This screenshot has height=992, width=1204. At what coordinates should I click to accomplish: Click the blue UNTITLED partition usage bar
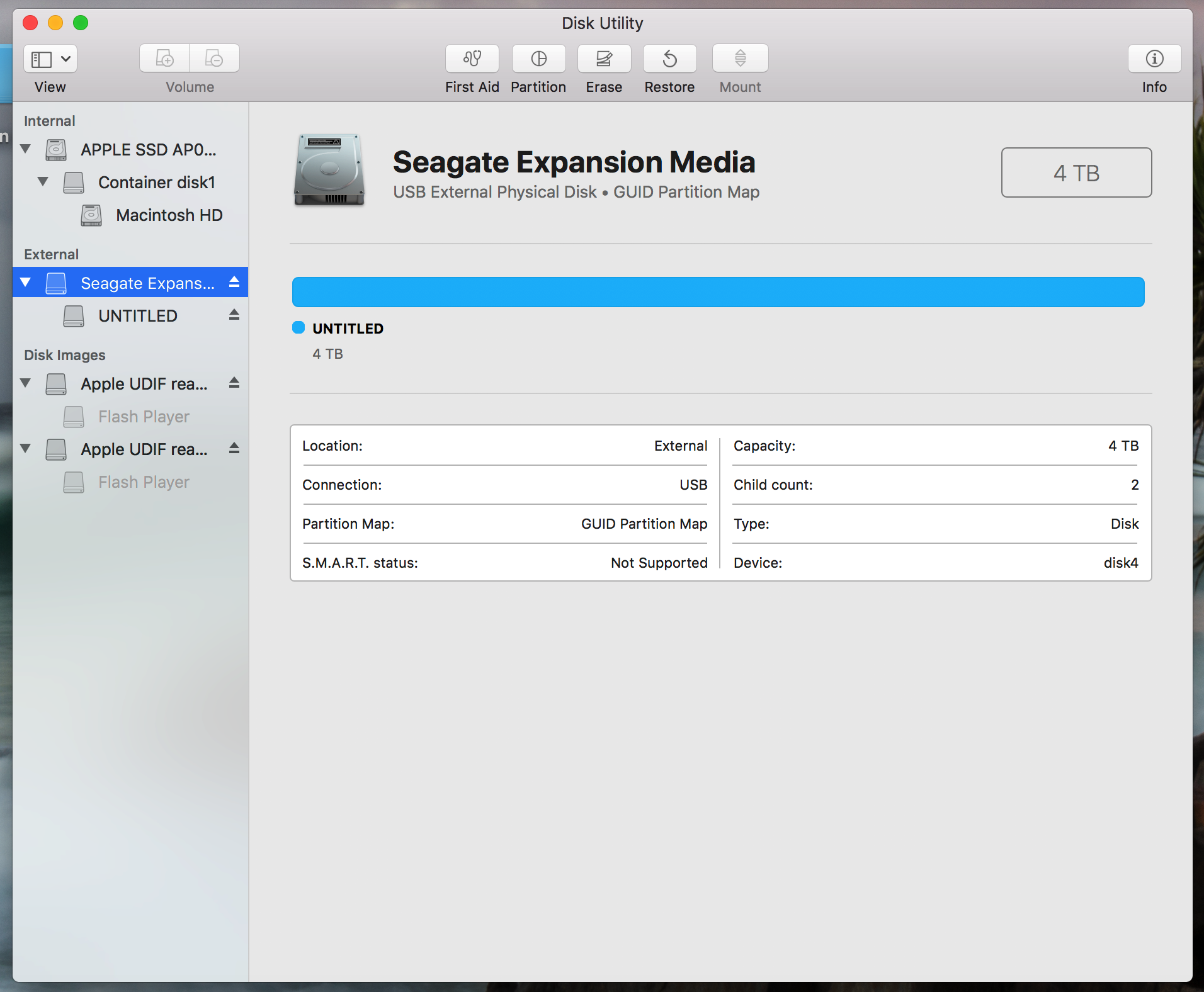718,292
